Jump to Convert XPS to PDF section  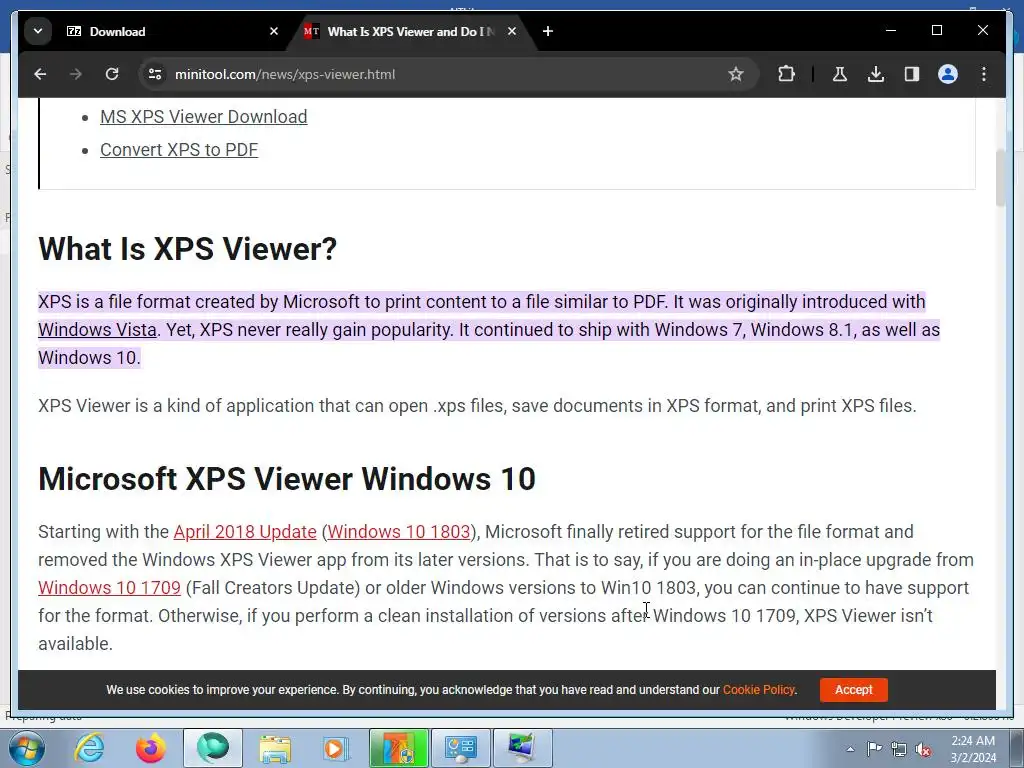pos(179,150)
